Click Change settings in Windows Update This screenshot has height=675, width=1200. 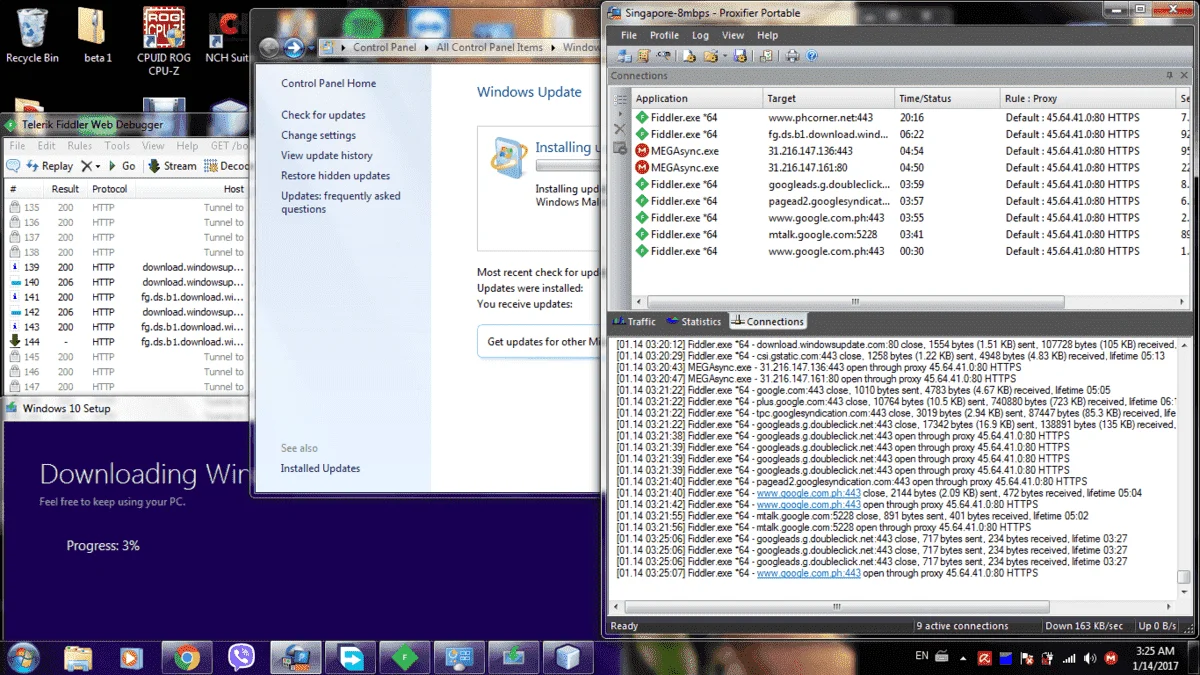point(318,135)
